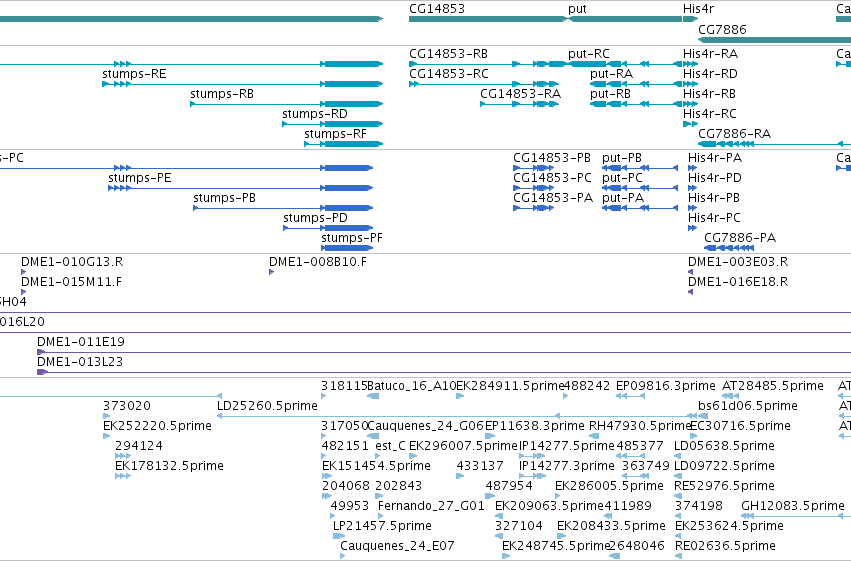Select transcript stumps-RB
Screen dimensions: 851x561
point(287,104)
